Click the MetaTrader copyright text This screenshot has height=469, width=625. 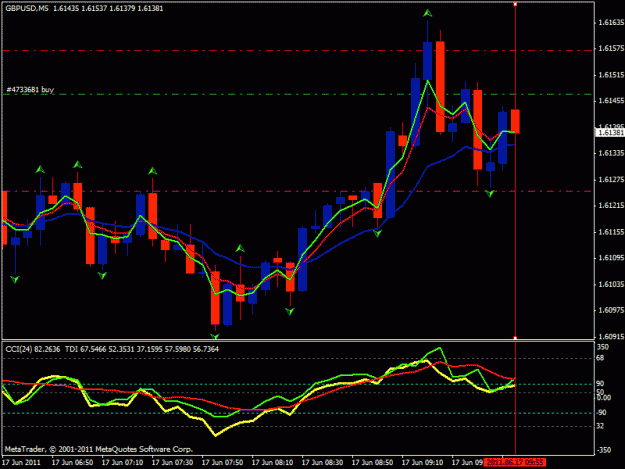click(99, 449)
